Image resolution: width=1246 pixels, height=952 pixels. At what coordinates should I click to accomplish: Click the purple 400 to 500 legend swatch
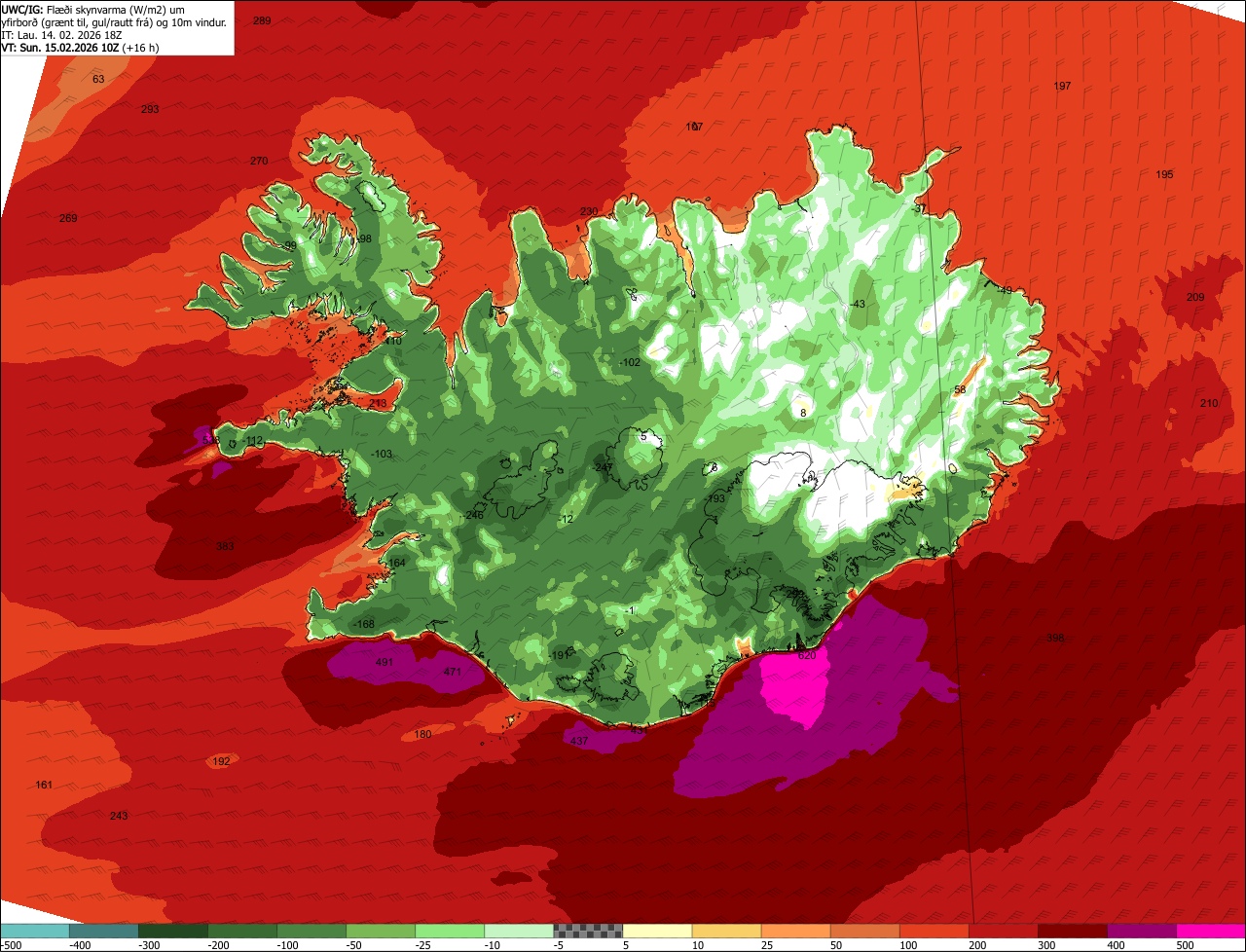(x=1141, y=930)
